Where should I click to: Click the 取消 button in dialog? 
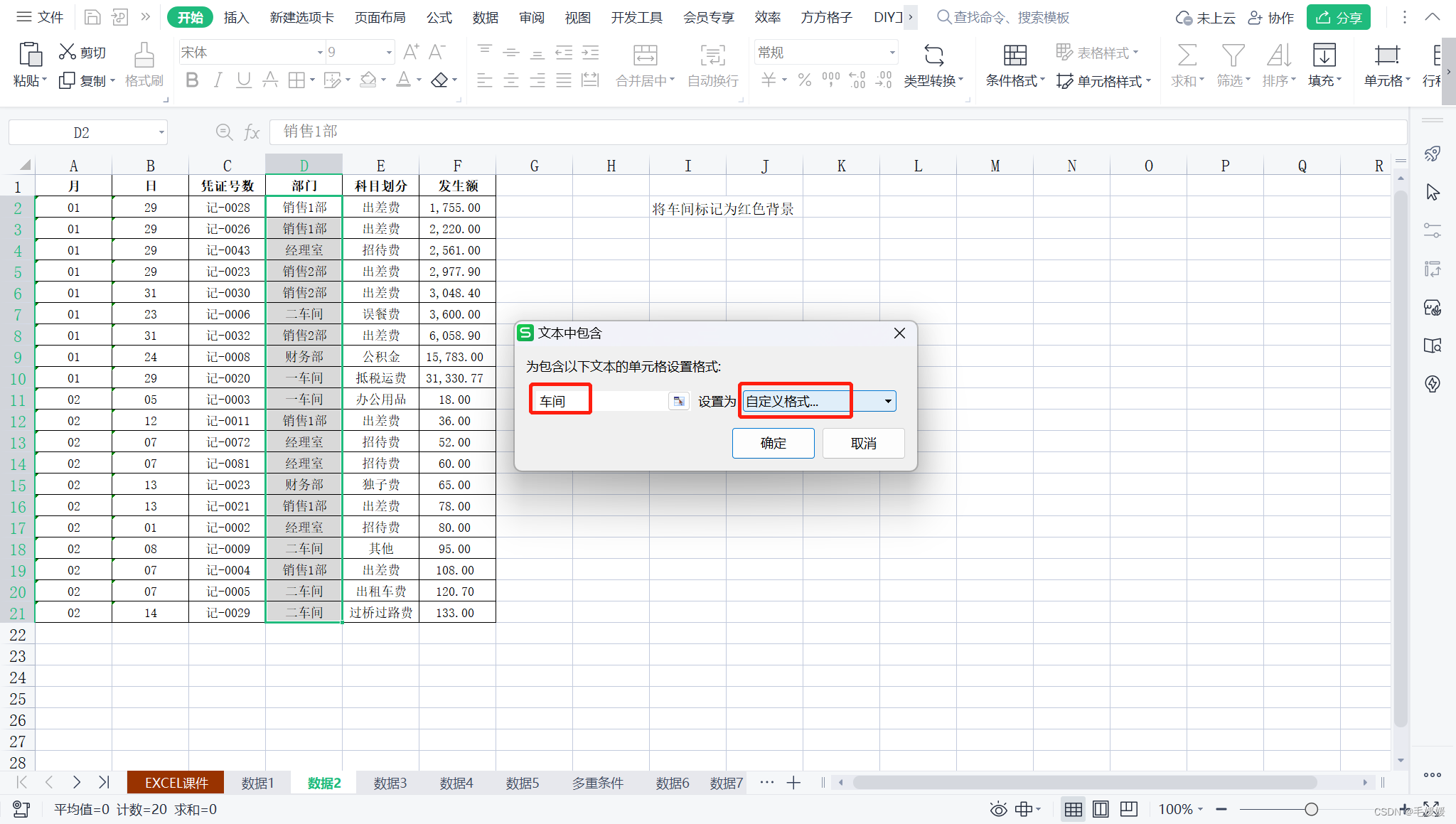click(863, 443)
